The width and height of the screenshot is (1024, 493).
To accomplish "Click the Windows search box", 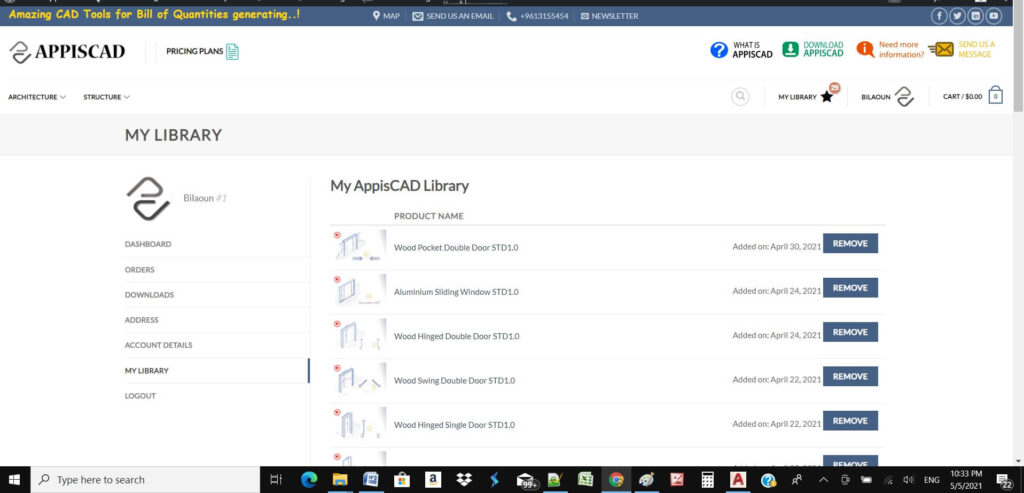I will [x=145, y=480].
